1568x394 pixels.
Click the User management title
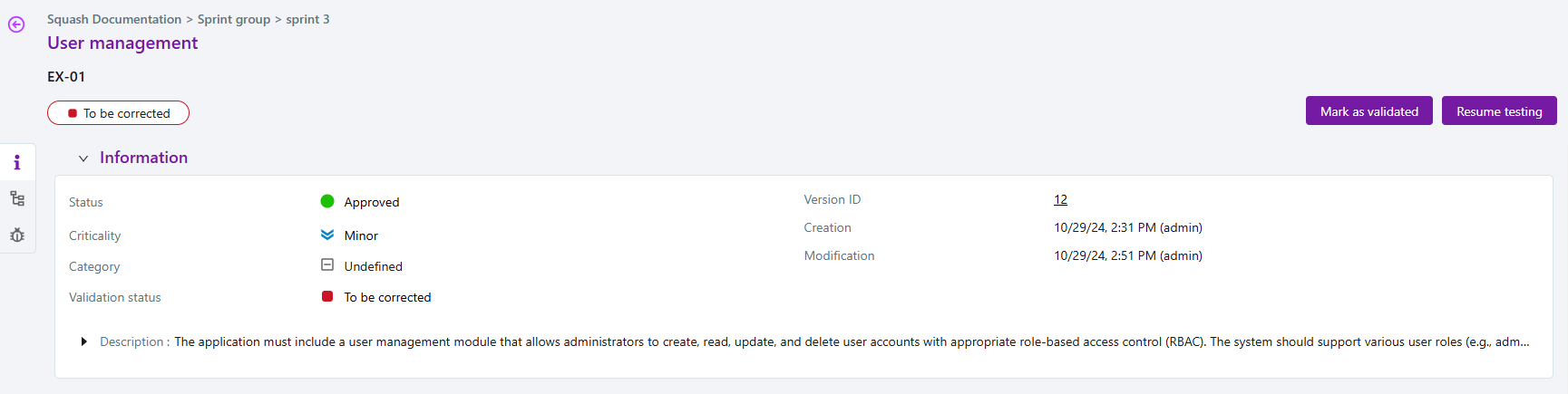click(122, 43)
